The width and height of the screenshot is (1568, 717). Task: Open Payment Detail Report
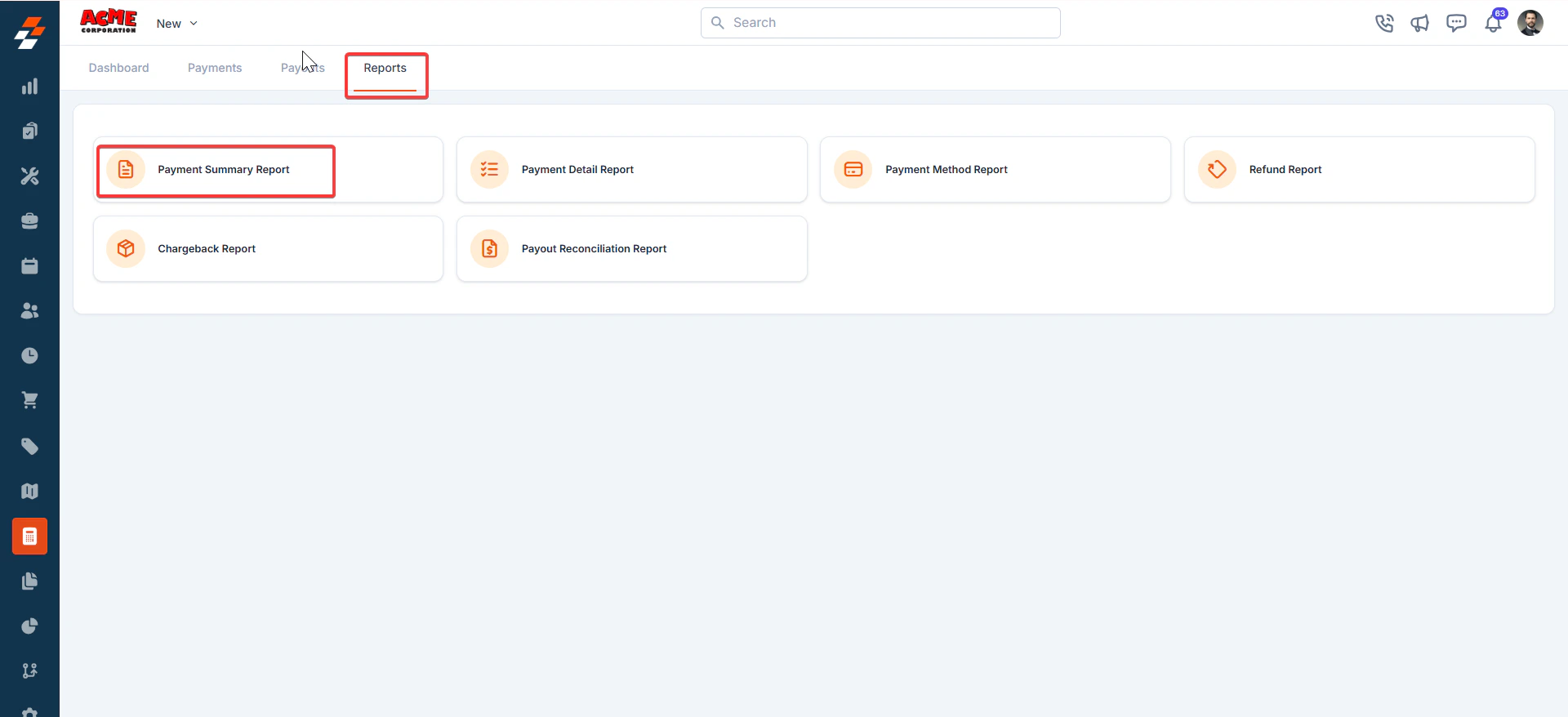click(632, 169)
